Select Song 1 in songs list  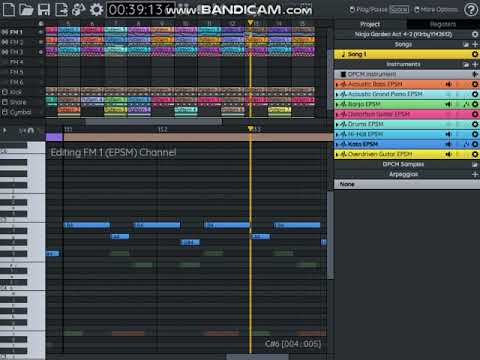(x=406, y=54)
